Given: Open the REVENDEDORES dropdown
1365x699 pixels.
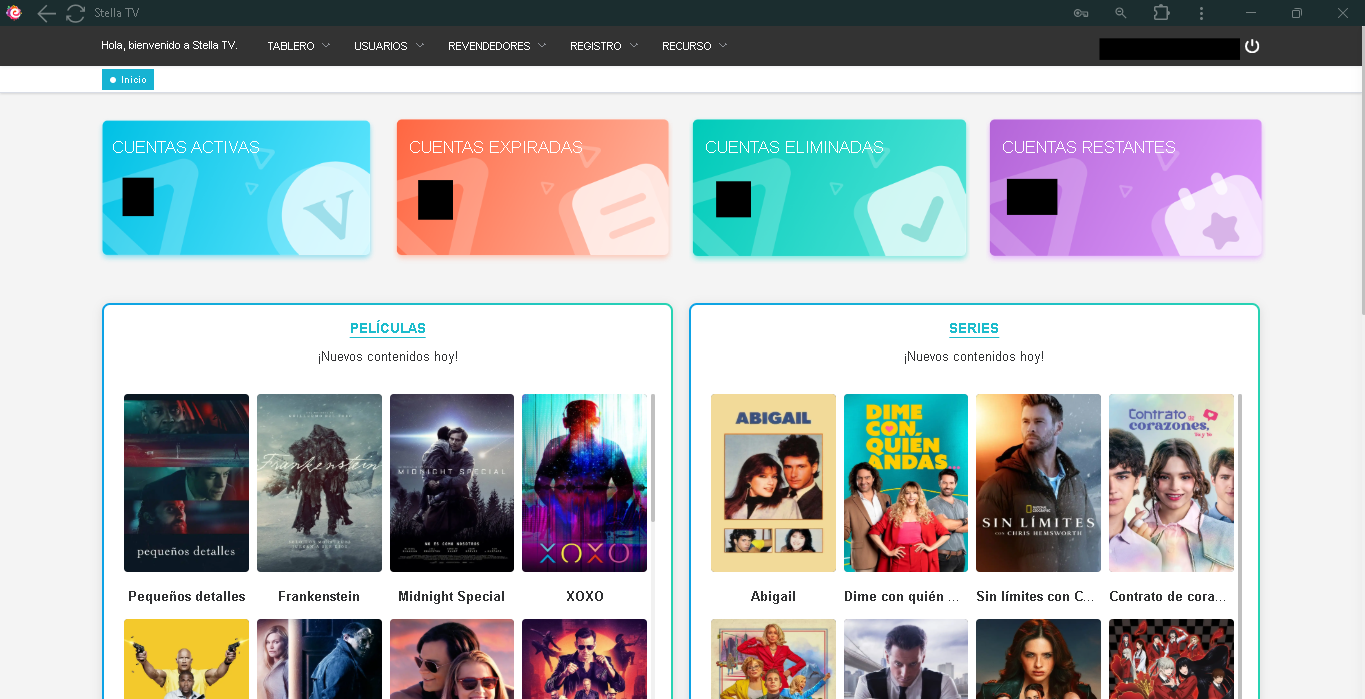Looking at the screenshot, I should pos(496,46).
